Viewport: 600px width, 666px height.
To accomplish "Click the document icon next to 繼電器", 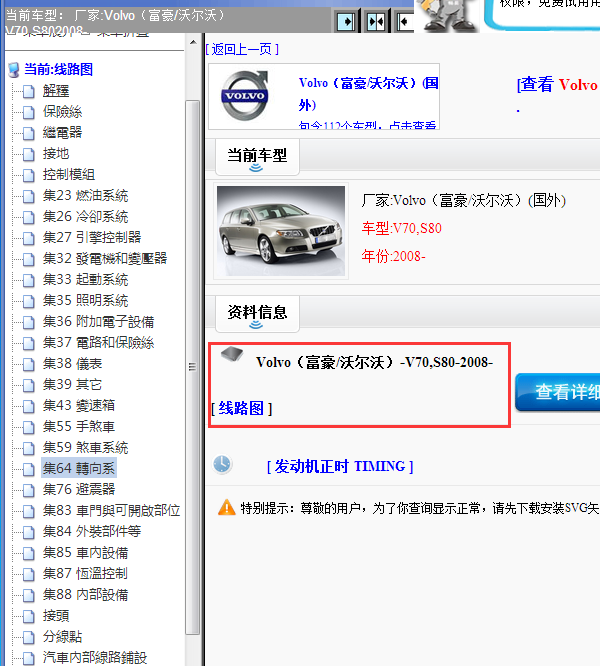I will (28, 133).
